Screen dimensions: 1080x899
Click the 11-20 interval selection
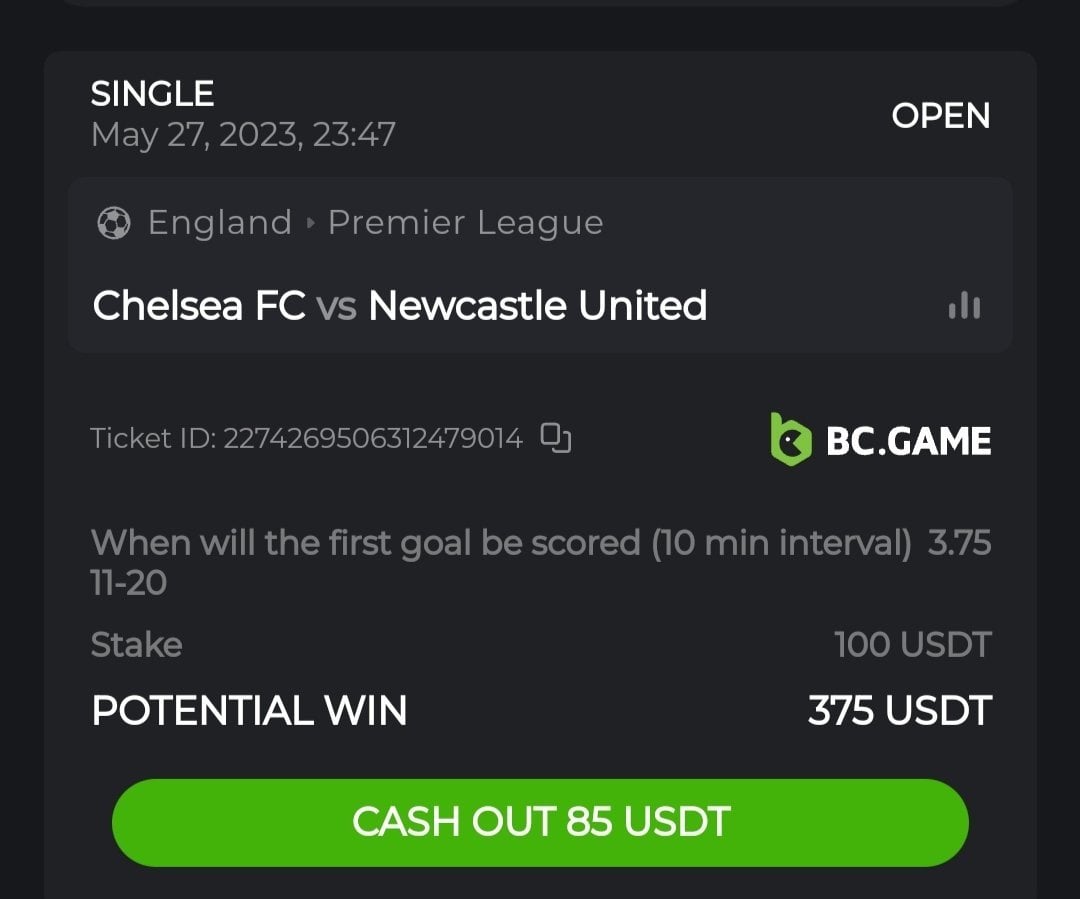pos(128,583)
